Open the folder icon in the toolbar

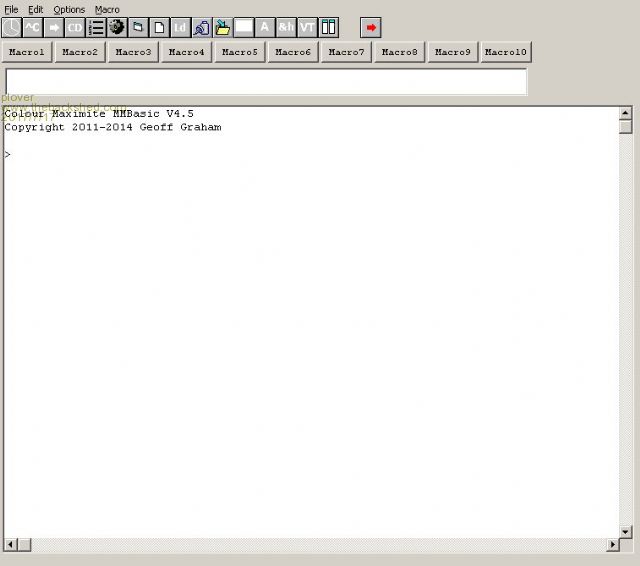pos(223,28)
